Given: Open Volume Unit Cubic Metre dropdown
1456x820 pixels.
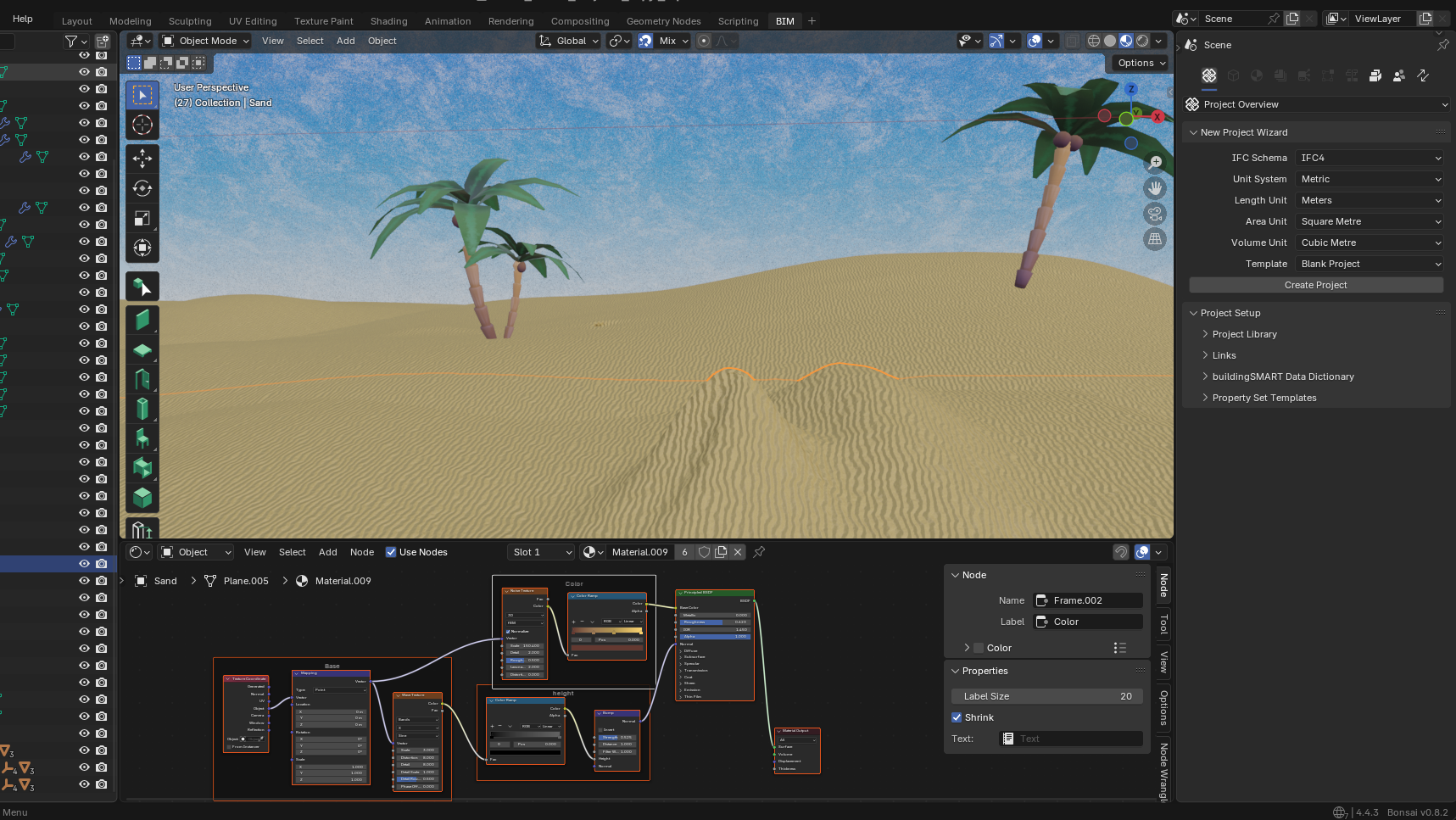Looking at the screenshot, I should point(1370,243).
